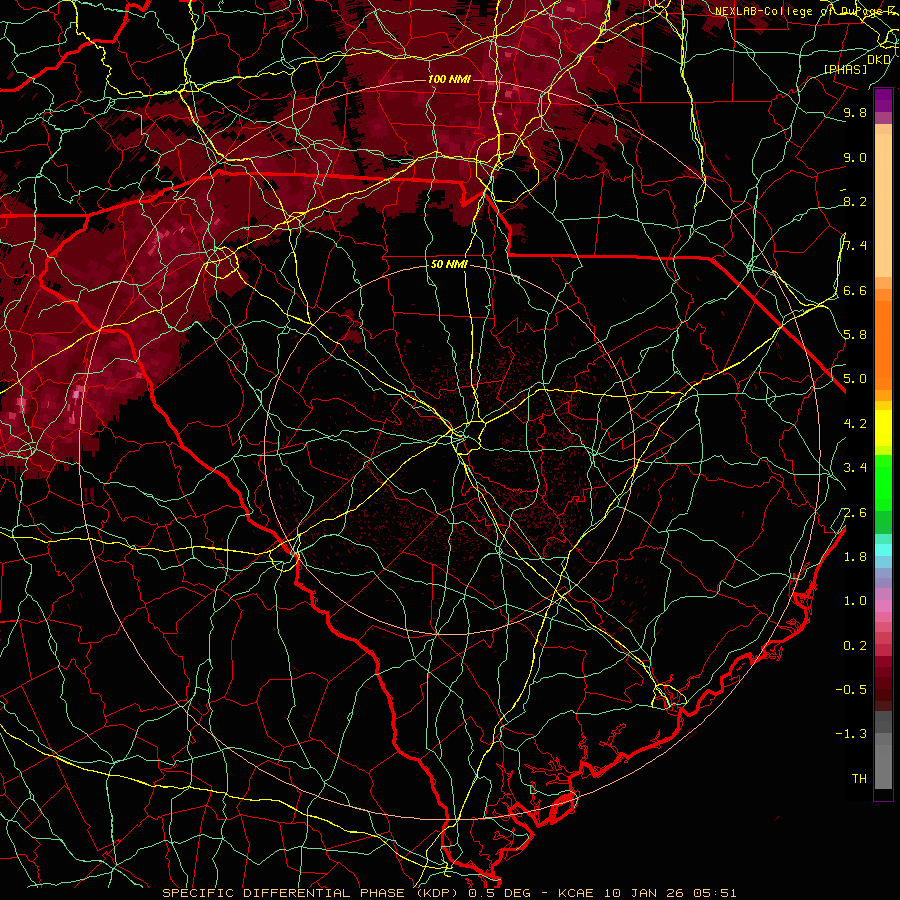Viewport: 900px width, 900px height.
Task: Pick the purple band at top of color scale
Action: coord(883,101)
